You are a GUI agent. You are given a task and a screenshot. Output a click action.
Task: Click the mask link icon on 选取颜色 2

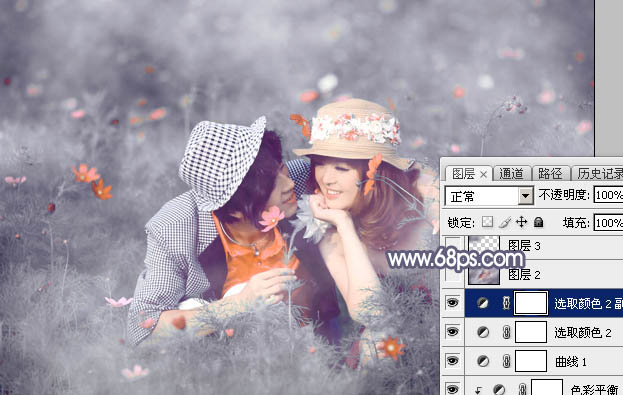coord(506,332)
